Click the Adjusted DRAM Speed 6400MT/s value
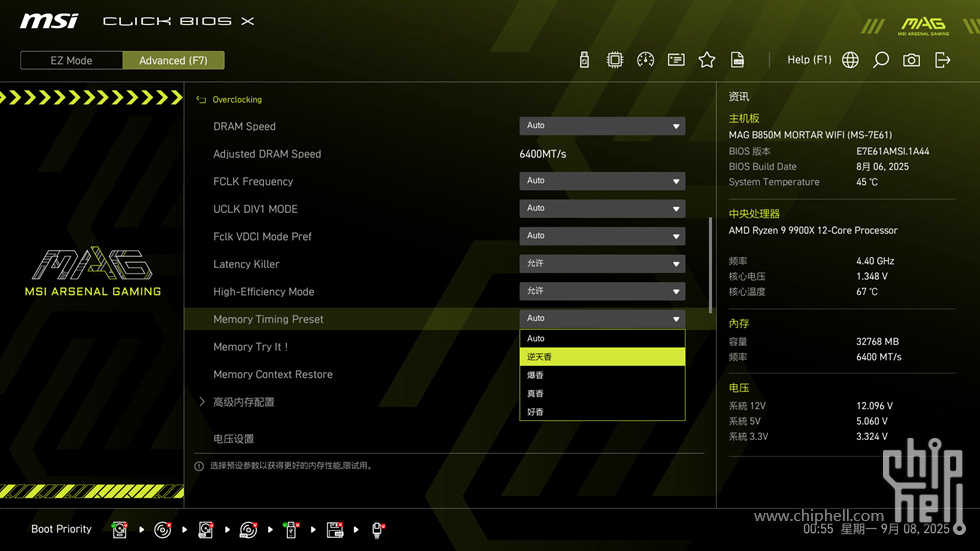Image resolution: width=980 pixels, height=551 pixels. [542, 154]
